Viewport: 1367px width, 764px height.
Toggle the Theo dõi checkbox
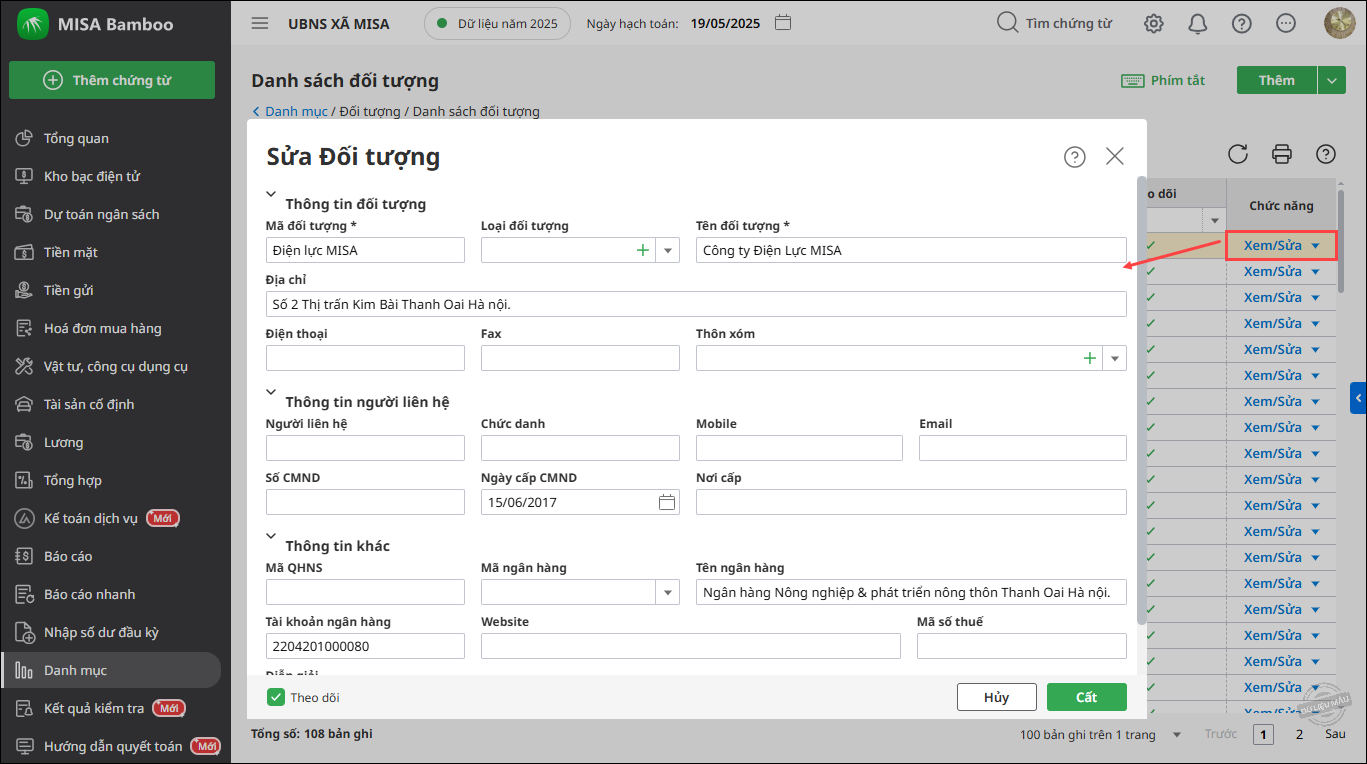[x=275, y=697]
